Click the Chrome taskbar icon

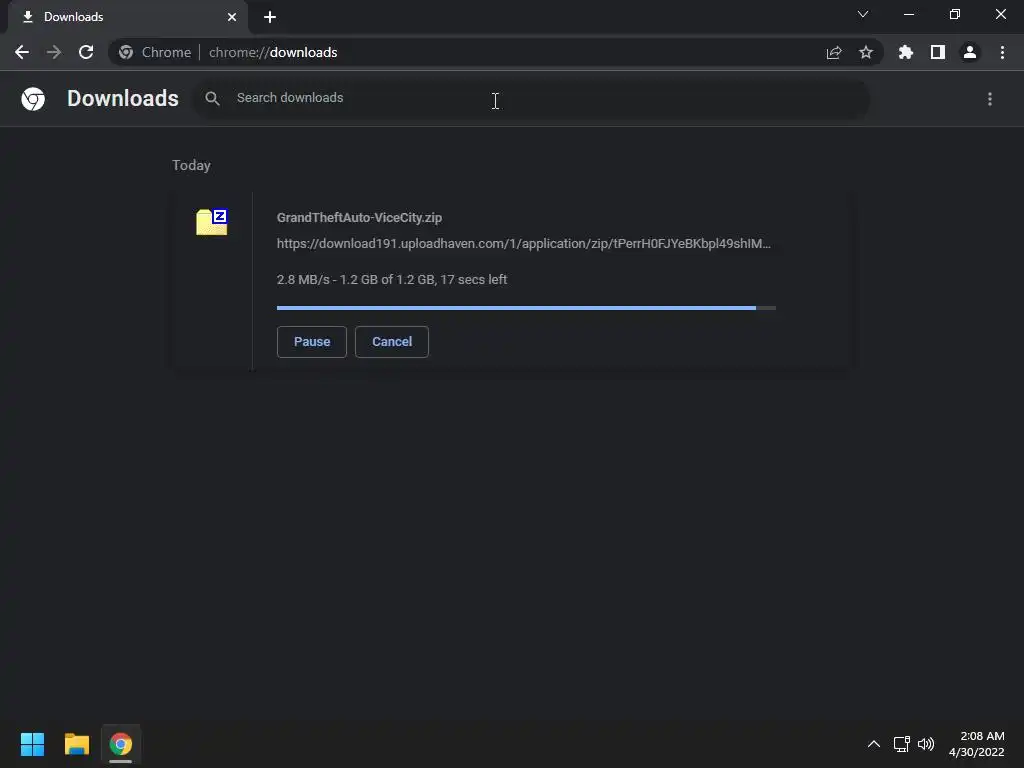click(x=121, y=744)
